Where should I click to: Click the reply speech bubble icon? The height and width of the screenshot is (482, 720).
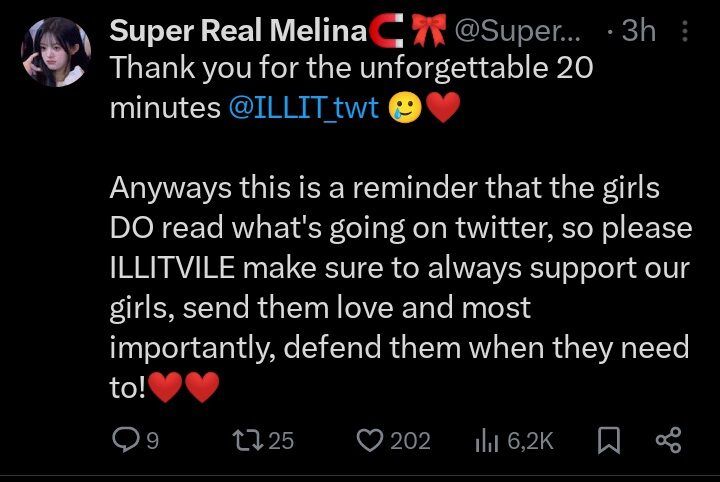(x=125, y=439)
